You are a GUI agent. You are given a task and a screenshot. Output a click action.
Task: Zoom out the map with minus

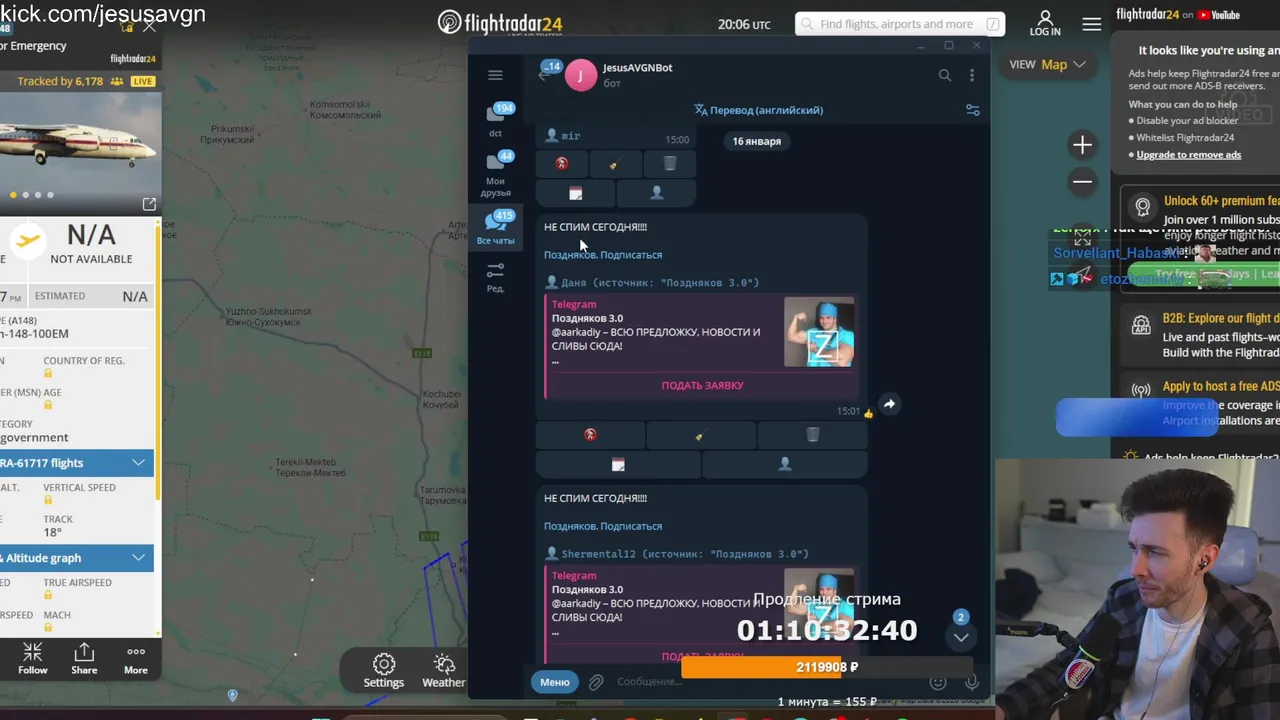[1082, 182]
